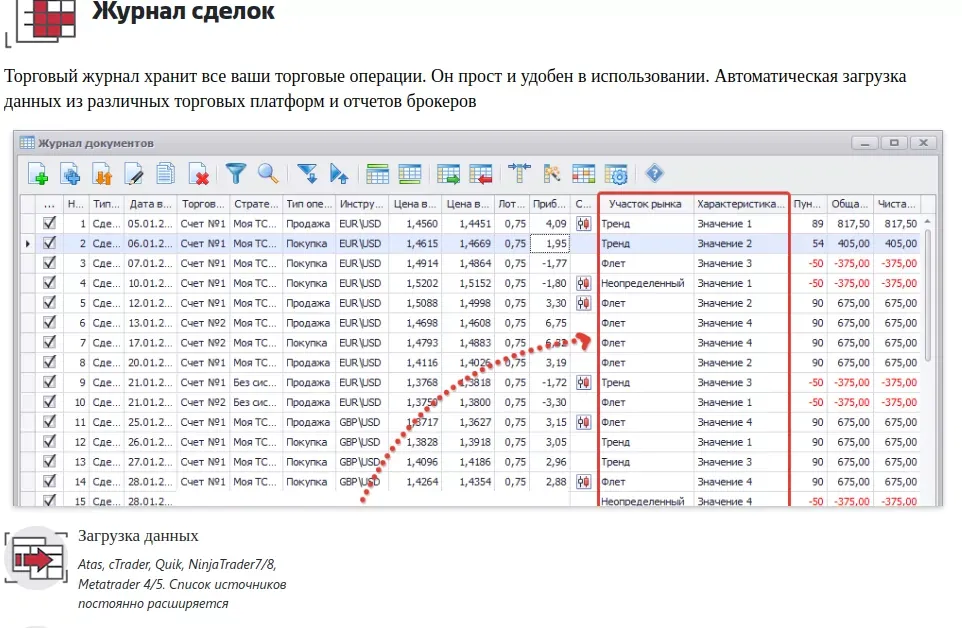Click the vertical scrollbar of the deals grid

(928, 294)
